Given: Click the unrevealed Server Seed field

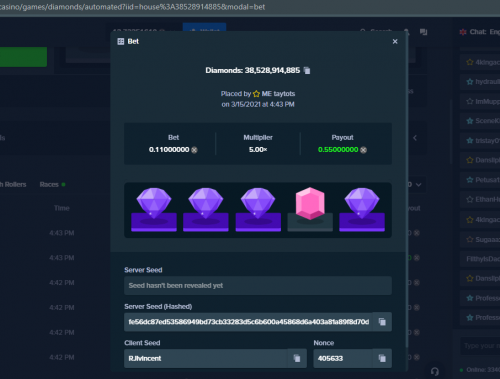Looking at the screenshot, I should pos(258,286).
